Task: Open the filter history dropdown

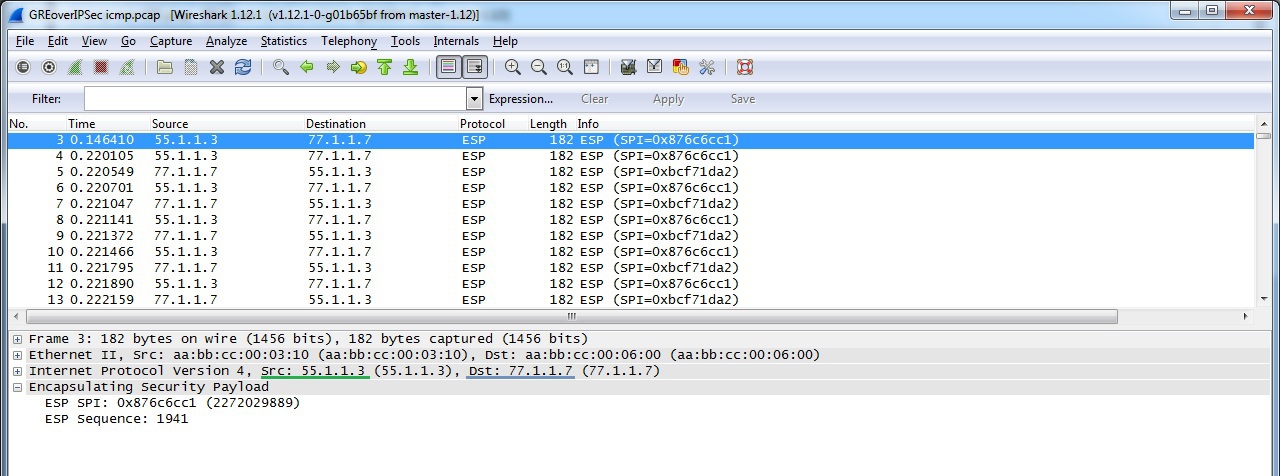Action: point(475,99)
